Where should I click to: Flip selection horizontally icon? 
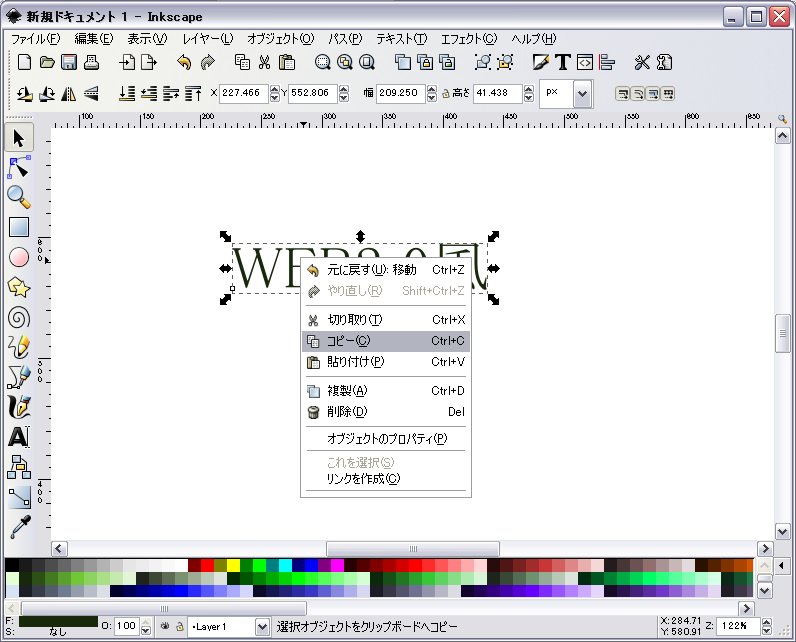69,93
